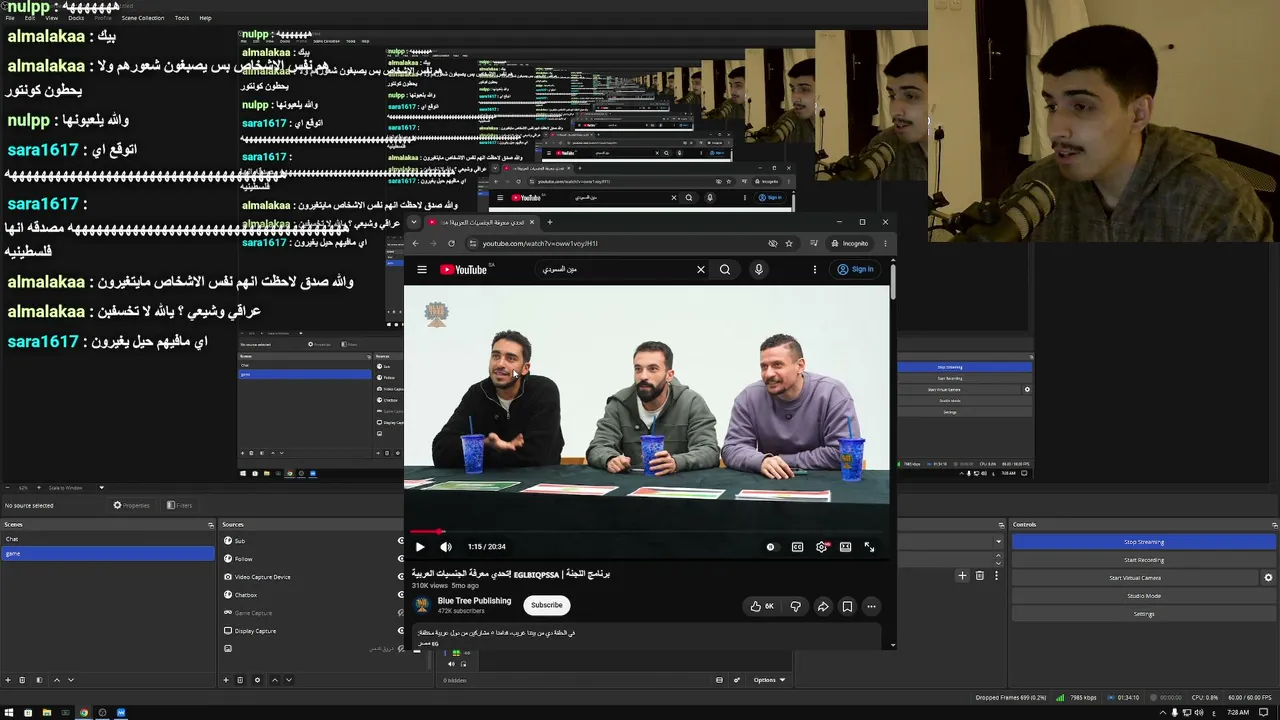Select the game scene in OBS
Viewport: 1280px width, 720px height.
(108, 553)
